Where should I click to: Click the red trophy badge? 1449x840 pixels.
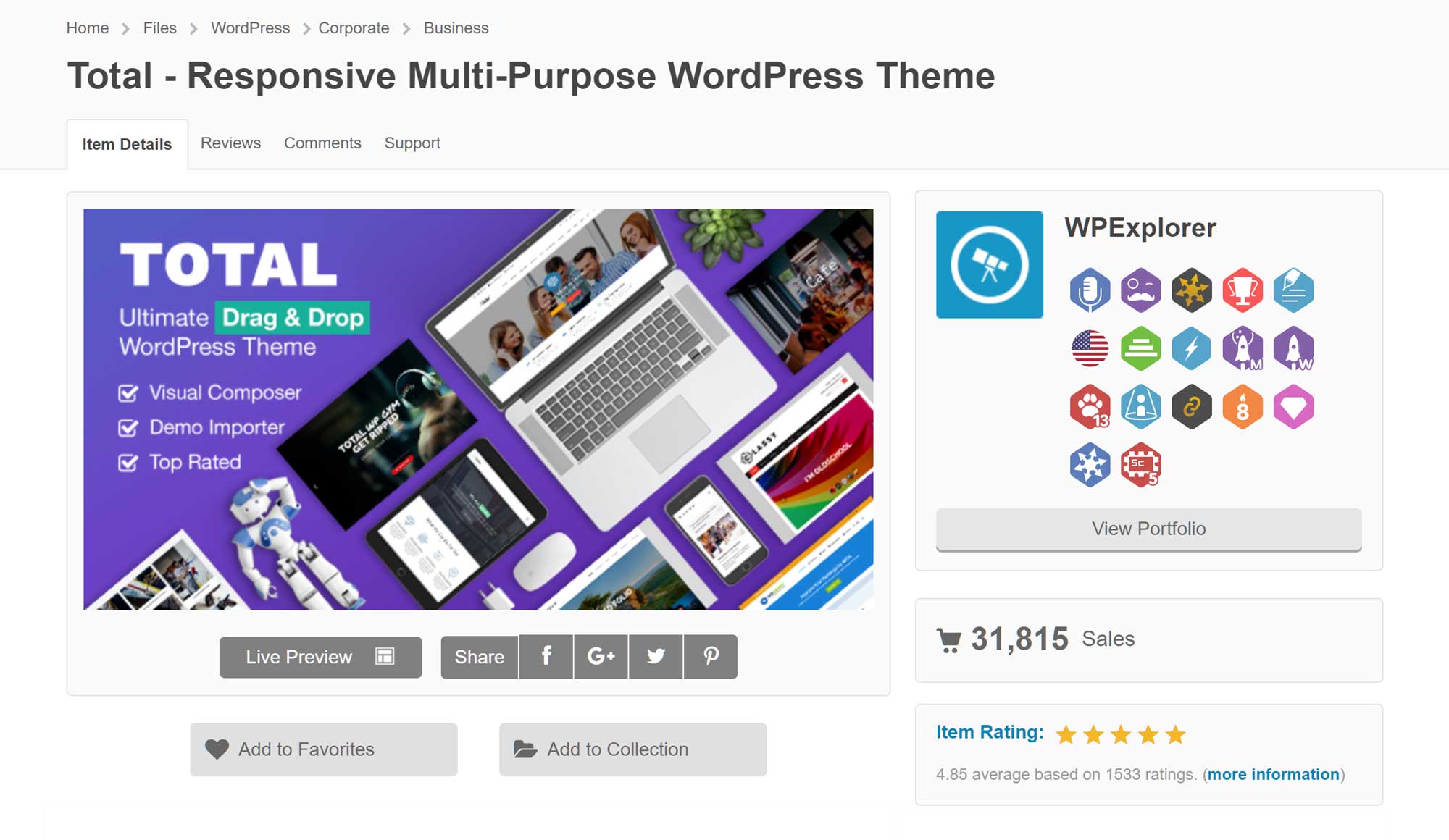click(x=1243, y=290)
